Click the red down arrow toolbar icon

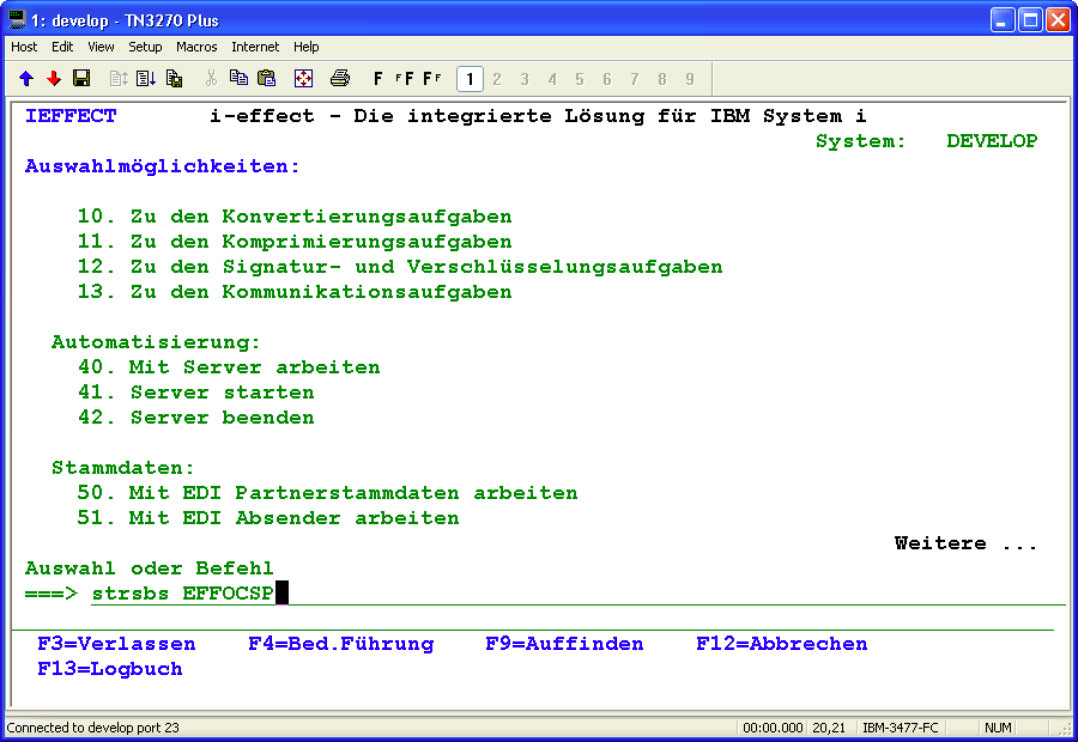tap(54, 78)
